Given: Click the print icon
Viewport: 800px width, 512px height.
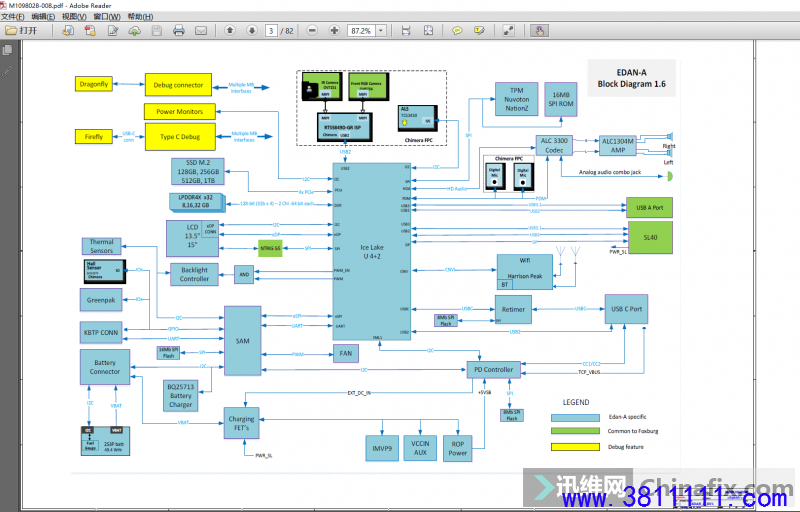Looking at the screenshot, I should pos(179,31).
